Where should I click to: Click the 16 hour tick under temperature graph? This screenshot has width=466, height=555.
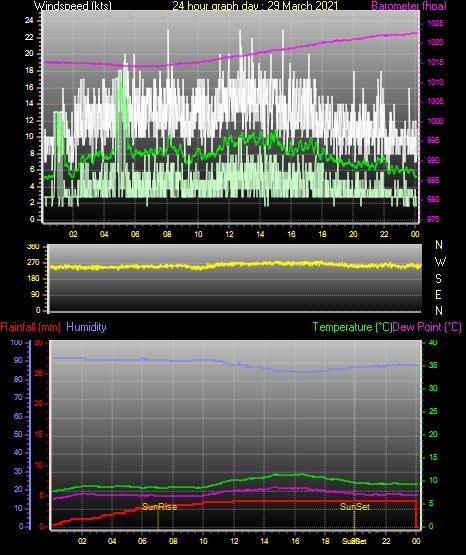coord(295,541)
